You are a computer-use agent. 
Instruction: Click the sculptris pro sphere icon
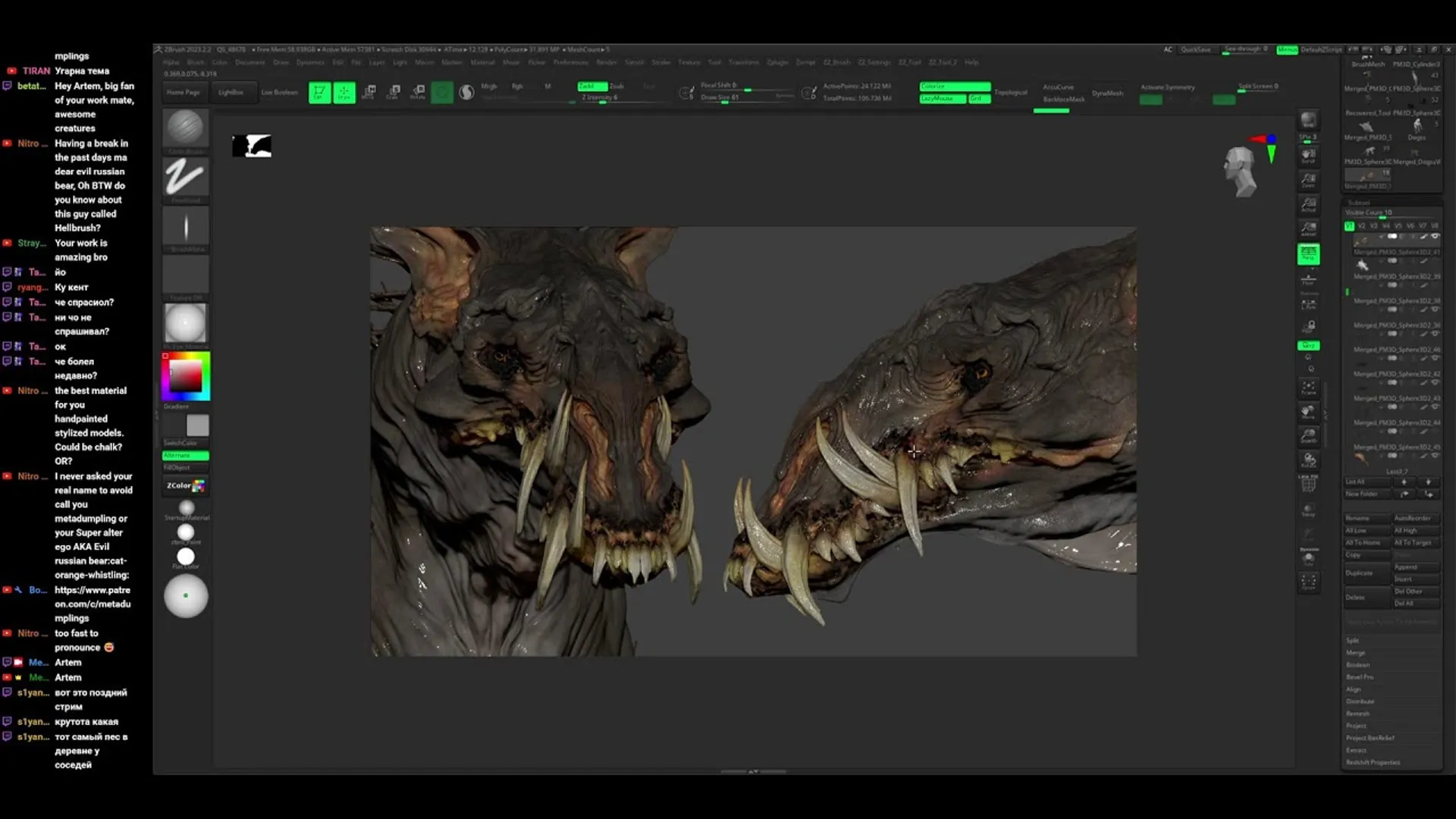click(x=466, y=93)
